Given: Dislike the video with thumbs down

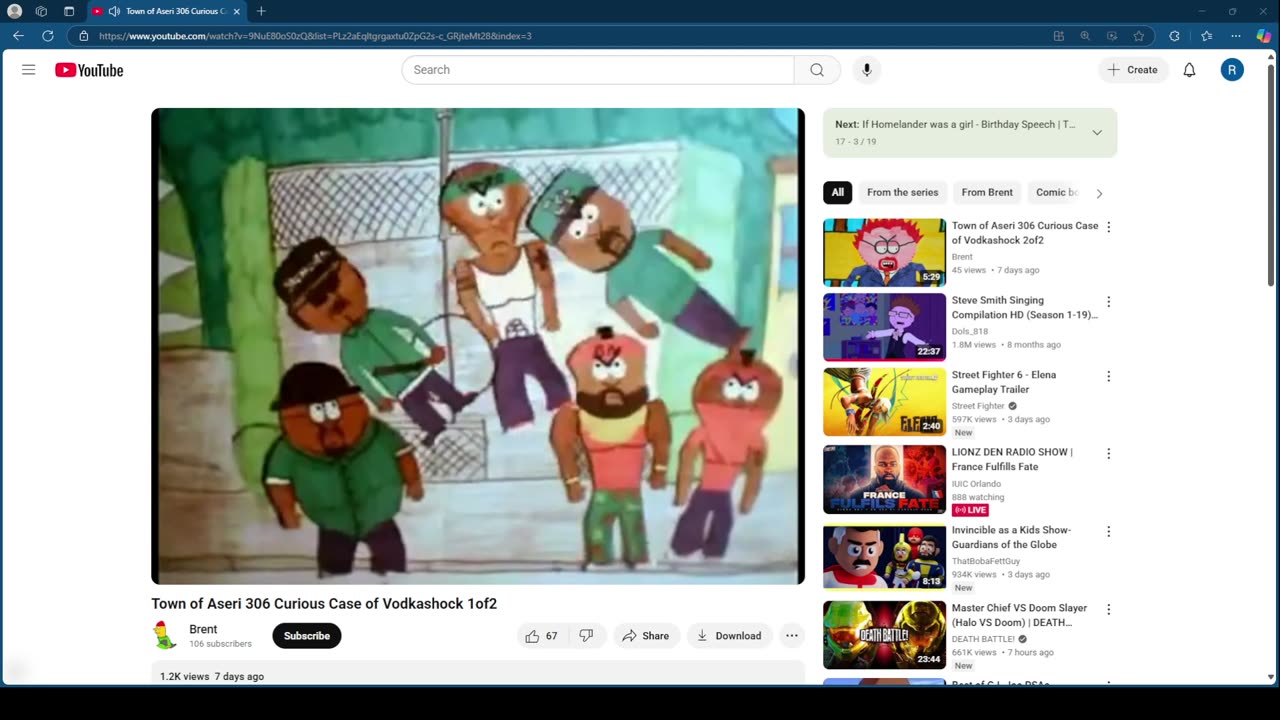Looking at the screenshot, I should (588, 636).
